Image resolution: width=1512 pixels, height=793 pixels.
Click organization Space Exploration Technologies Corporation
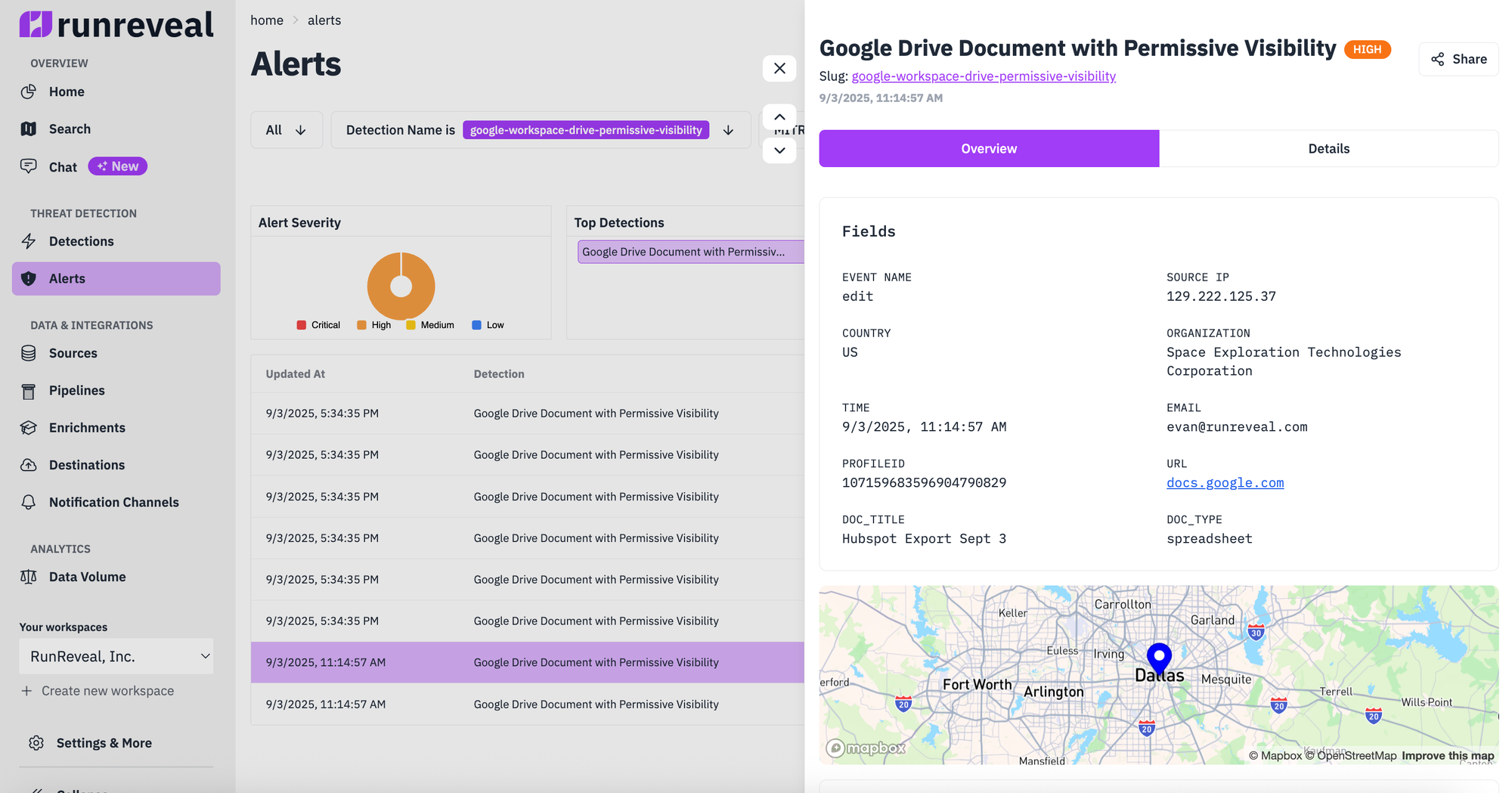[1284, 361]
